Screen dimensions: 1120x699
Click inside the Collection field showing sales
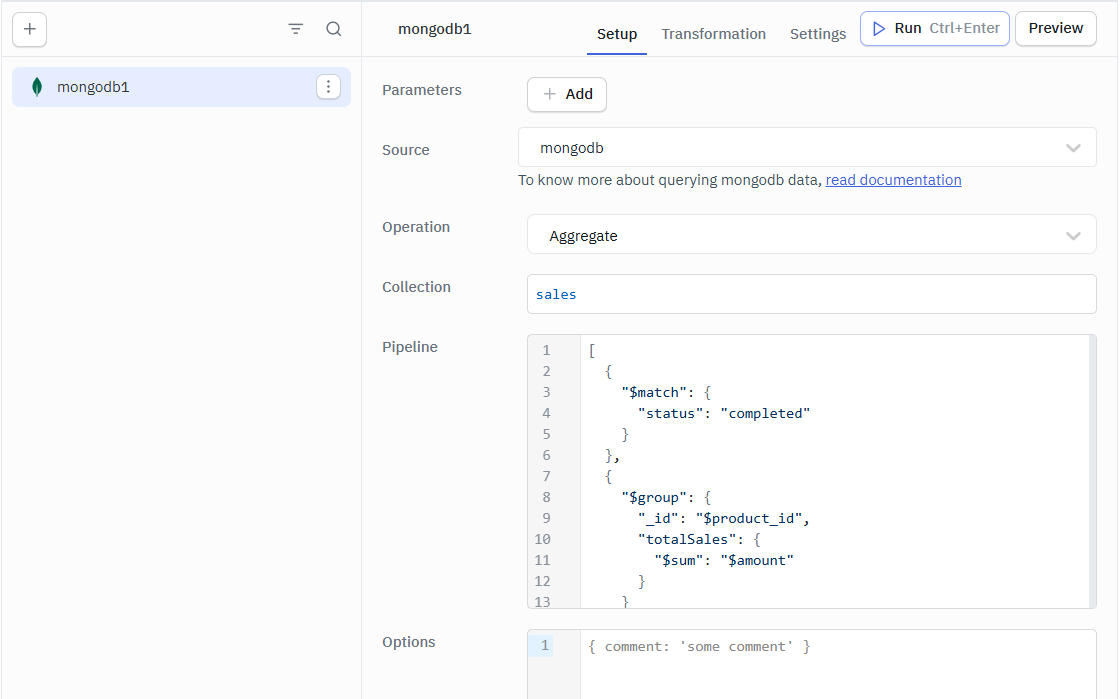(x=811, y=293)
